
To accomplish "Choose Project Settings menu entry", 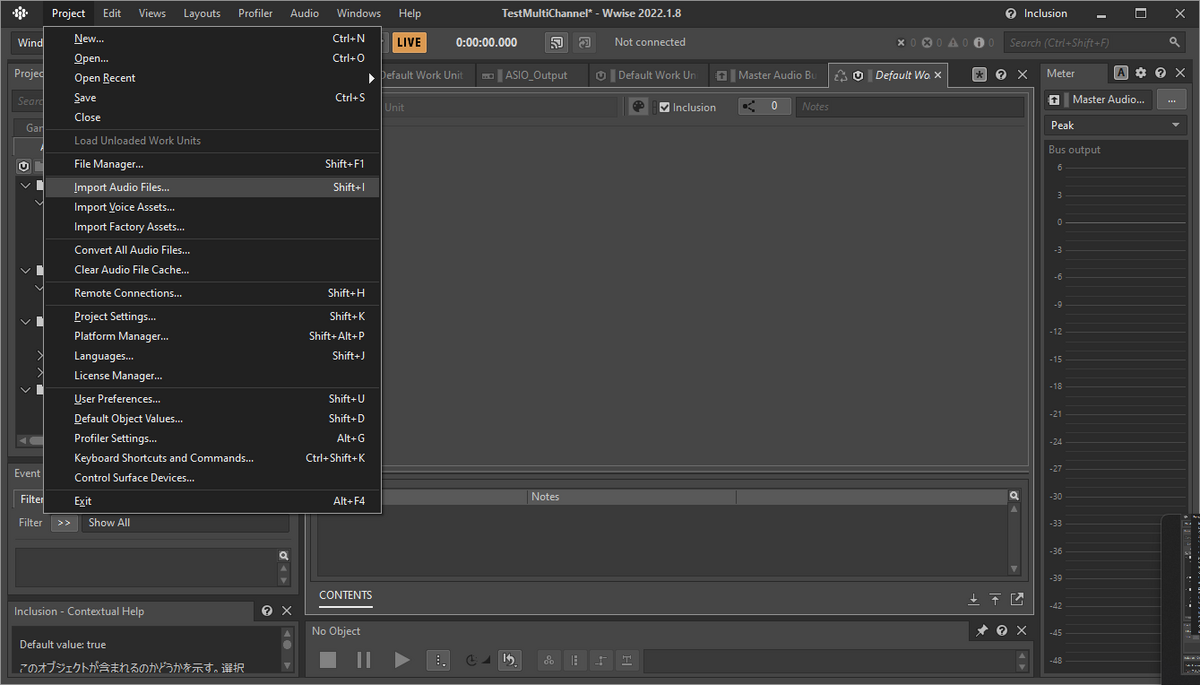I will click(212, 316).
